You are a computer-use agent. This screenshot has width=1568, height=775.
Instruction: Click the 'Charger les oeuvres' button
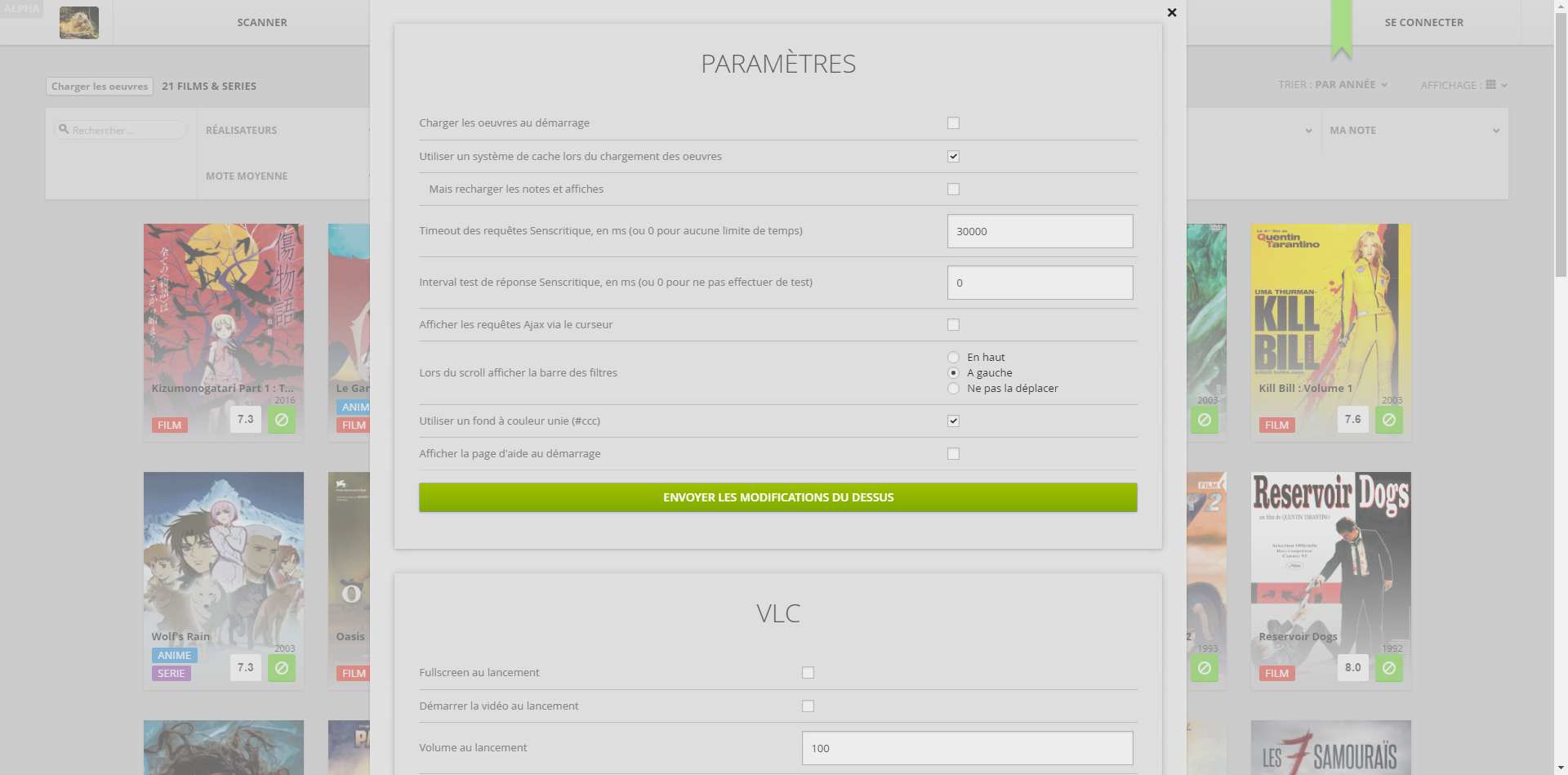coord(100,87)
